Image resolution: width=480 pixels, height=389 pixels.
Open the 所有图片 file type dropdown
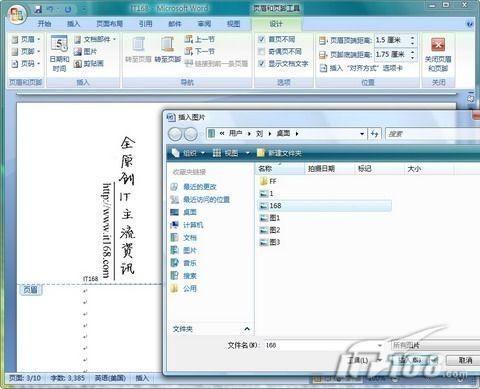(435, 345)
